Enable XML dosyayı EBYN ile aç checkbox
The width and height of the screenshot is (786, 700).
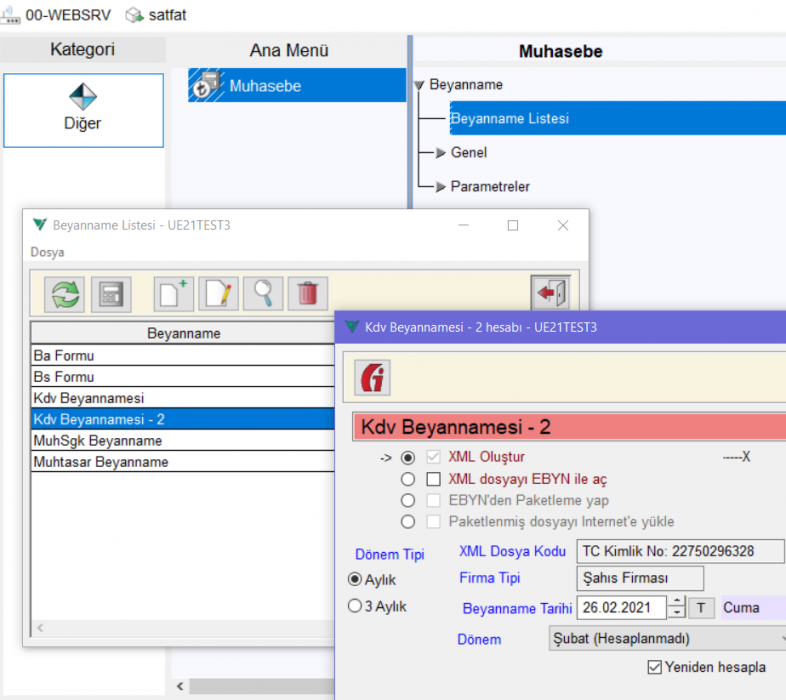[x=433, y=479]
